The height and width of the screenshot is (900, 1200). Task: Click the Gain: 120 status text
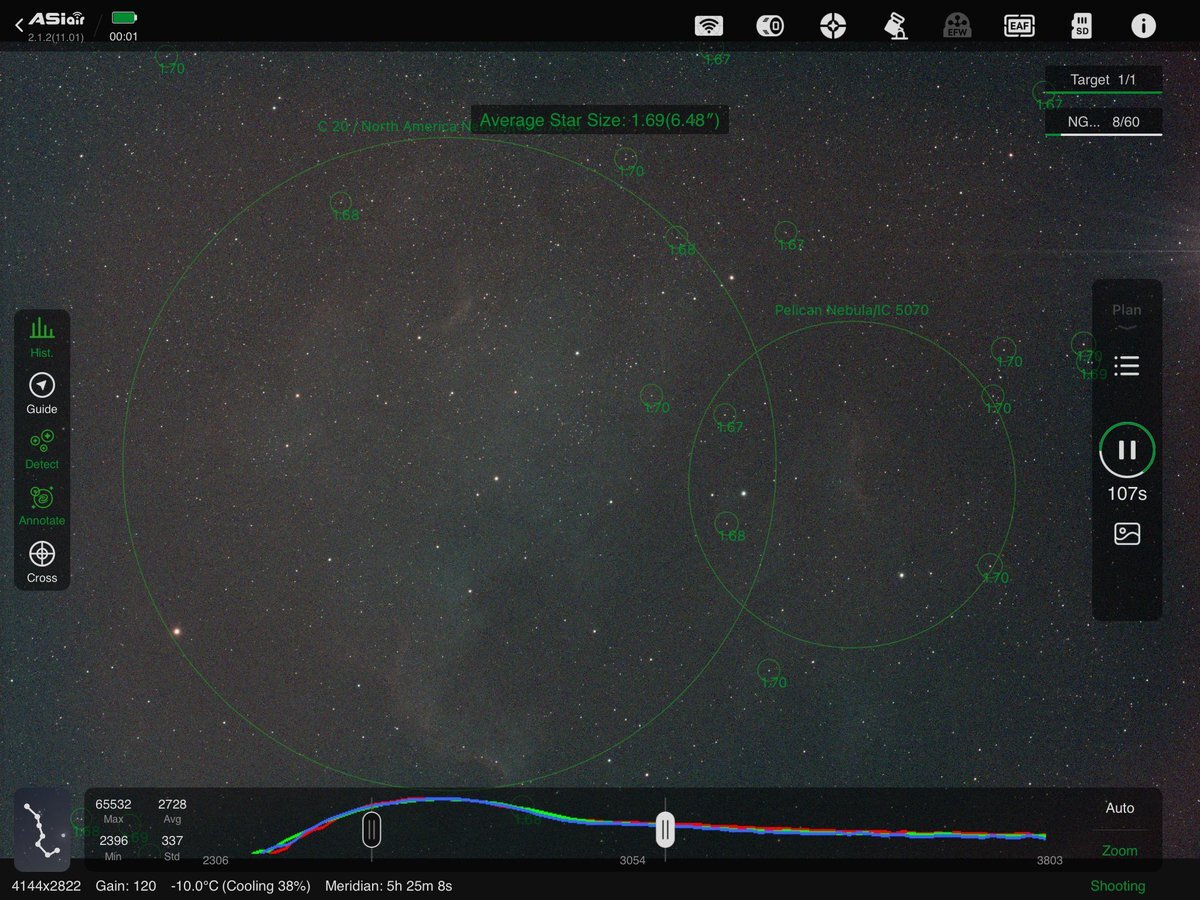[x=126, y=886]
